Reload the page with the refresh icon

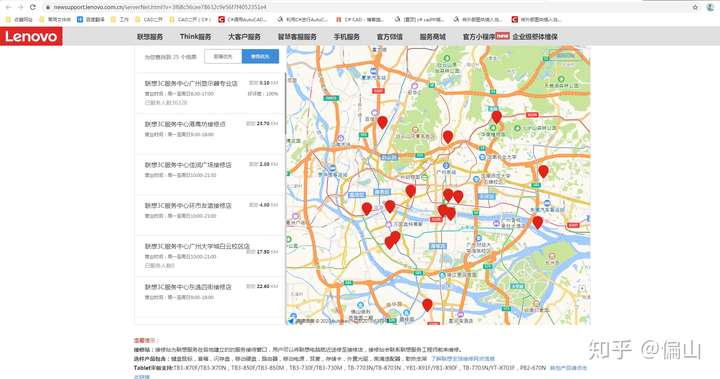[33, 7]
